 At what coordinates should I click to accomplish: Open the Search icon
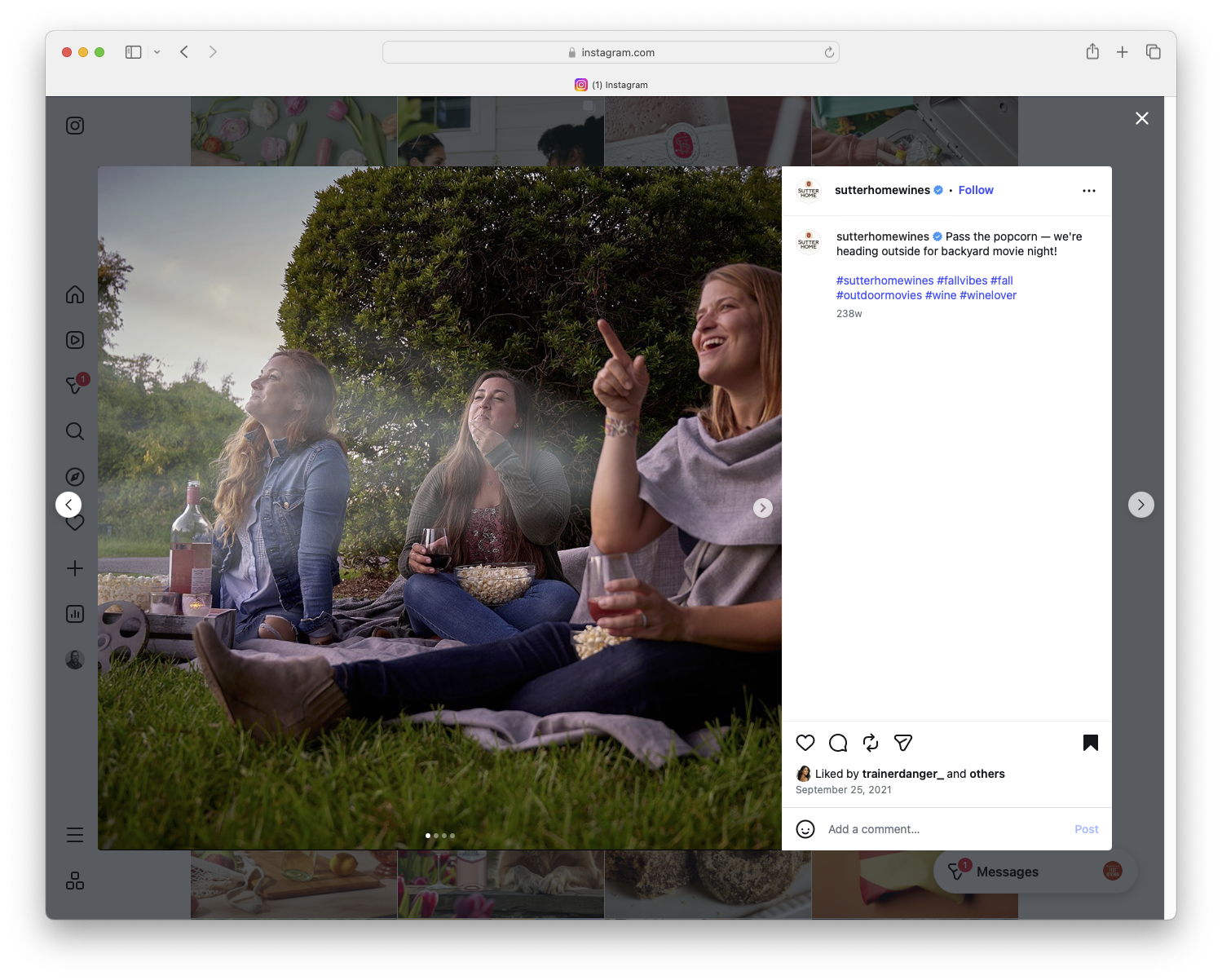[x=74, y=431]
